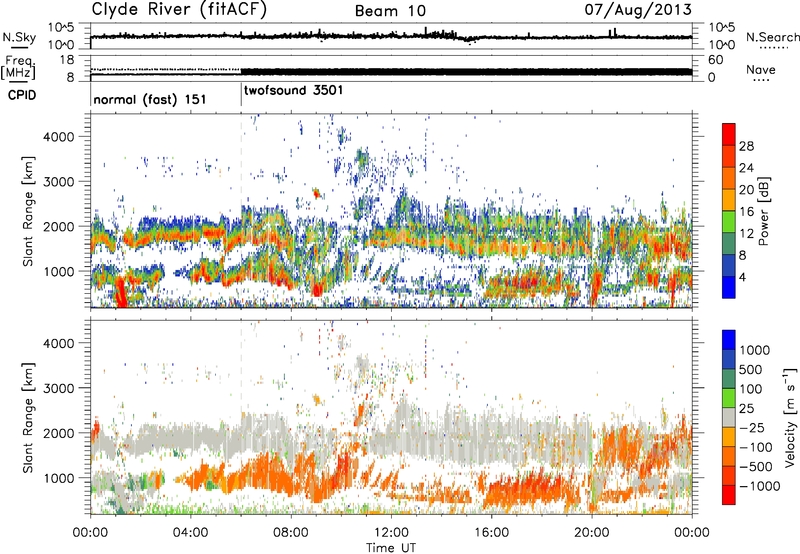Viewport: 800px width, 554px height.
Task: Click the "28" tick on Power colorbar
Action: (746, 146)
